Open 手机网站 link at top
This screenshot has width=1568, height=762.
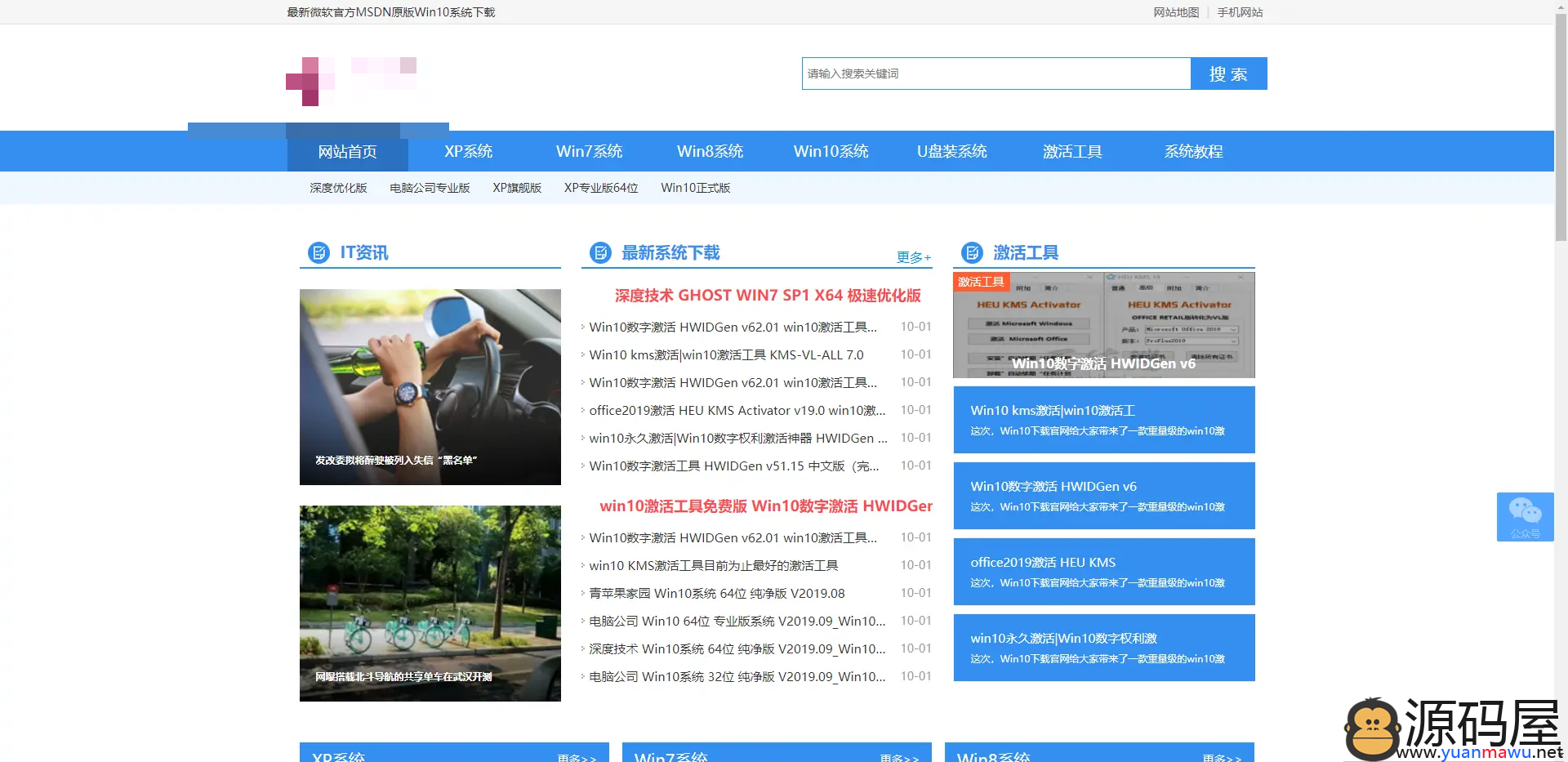[1240, 12]
